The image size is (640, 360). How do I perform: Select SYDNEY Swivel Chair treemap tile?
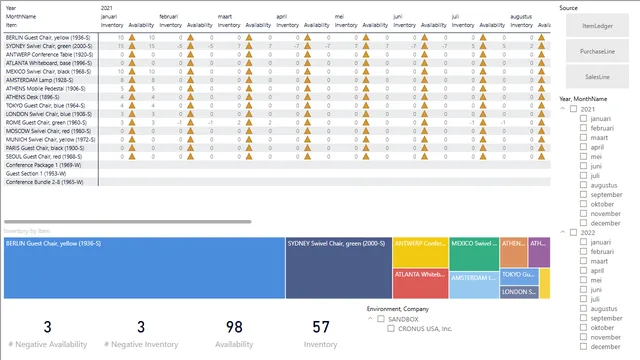coord(339,268)
